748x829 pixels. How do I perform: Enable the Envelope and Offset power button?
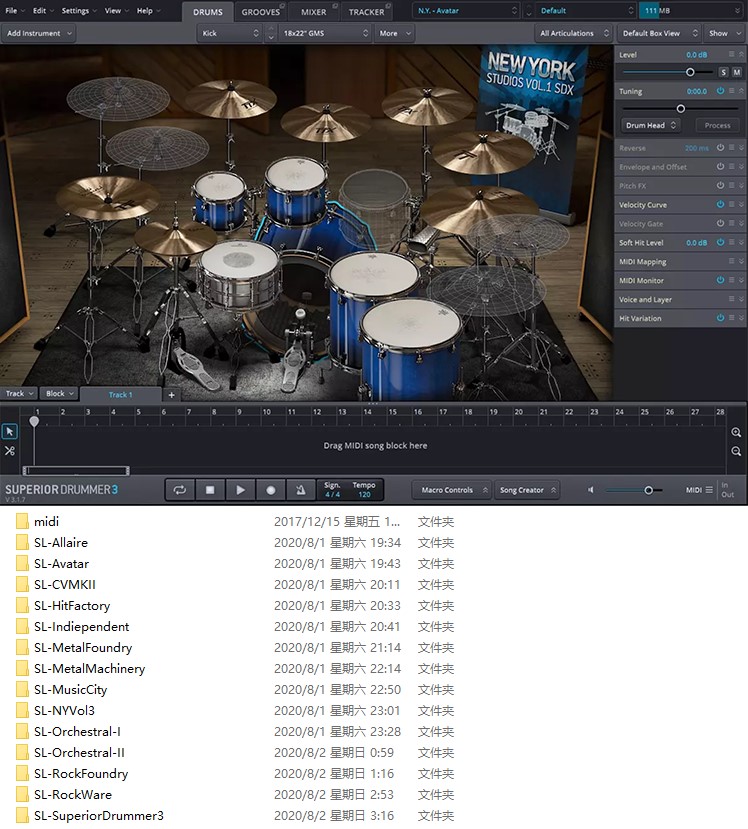point(721,167)
